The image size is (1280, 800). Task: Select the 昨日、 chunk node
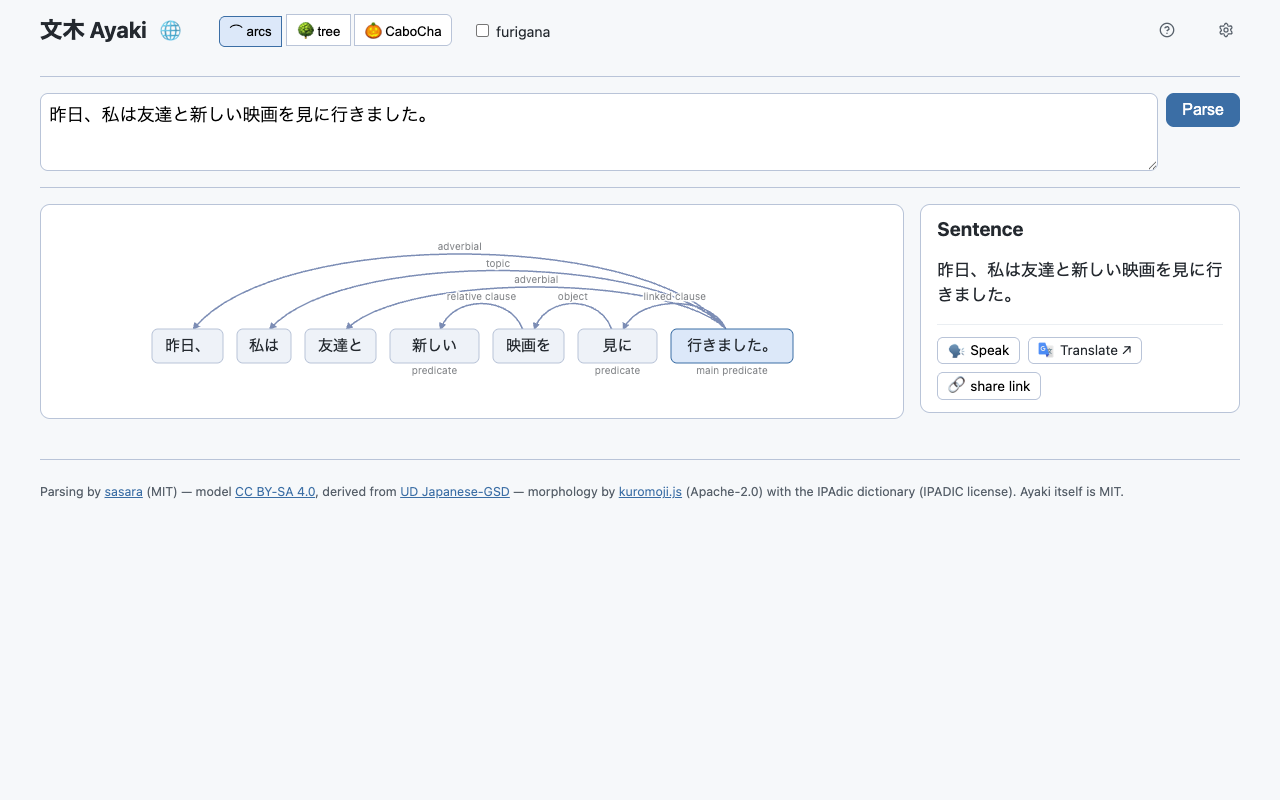pyautogui.click(x=187, y=346)
